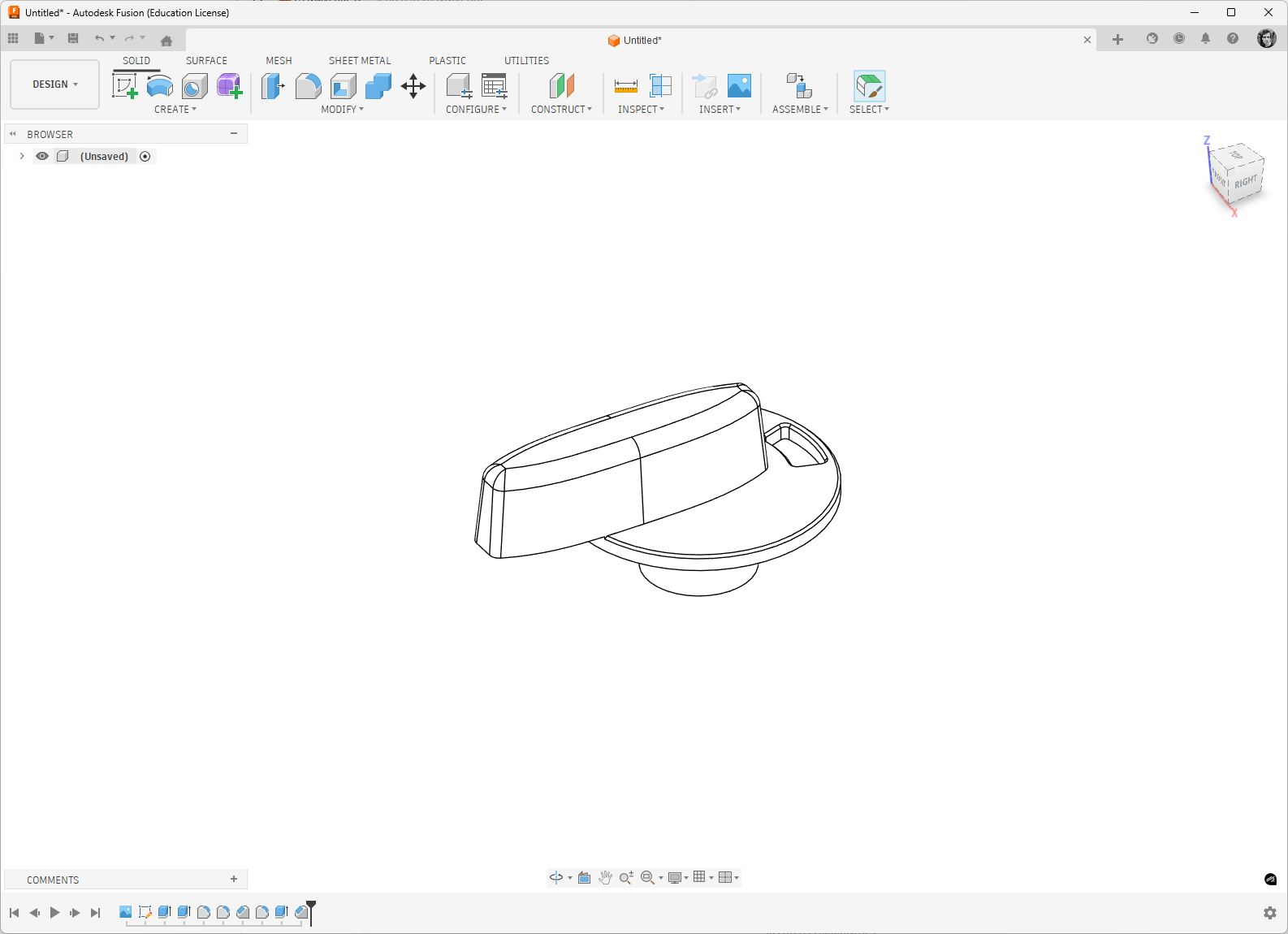1288x934 pixels.
Task: Select the Offset Plane construct icon
Action: pyautogui.click(x=562, y=86)
